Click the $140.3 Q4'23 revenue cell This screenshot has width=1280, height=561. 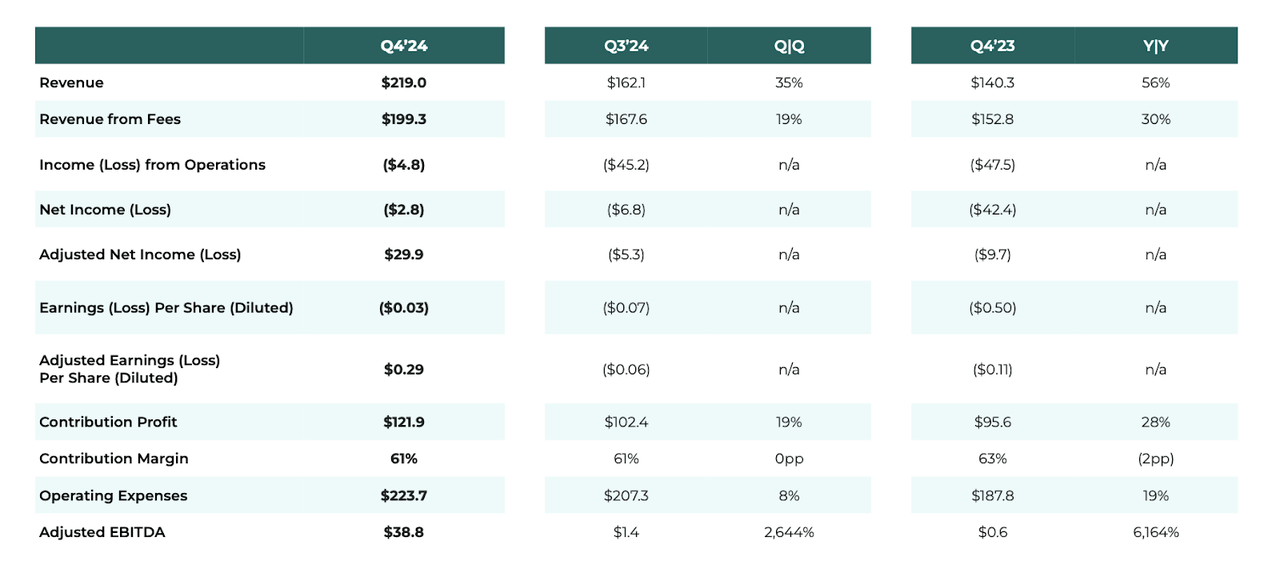click(x=993, y=83)
